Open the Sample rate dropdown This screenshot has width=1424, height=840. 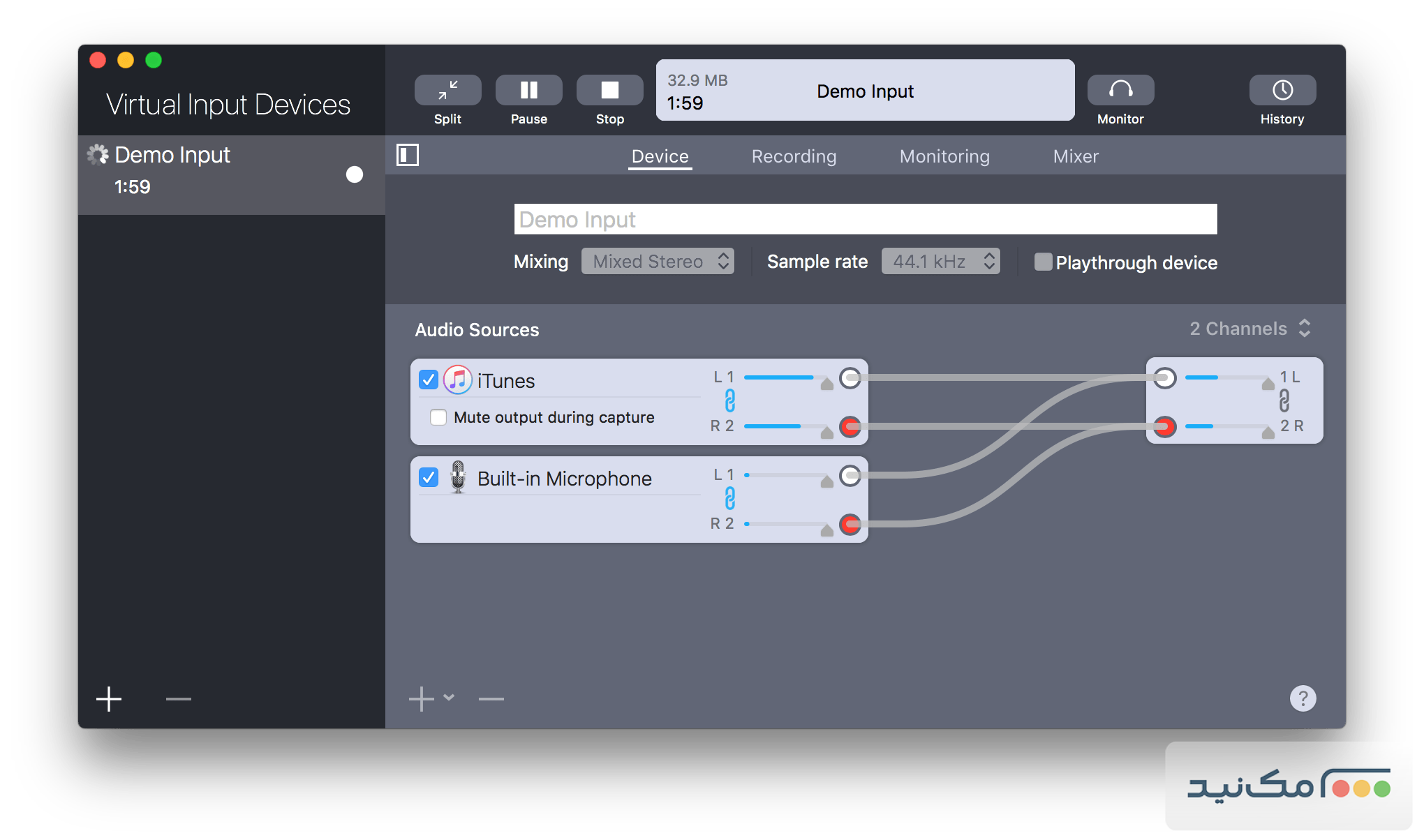tap(940, 262)
